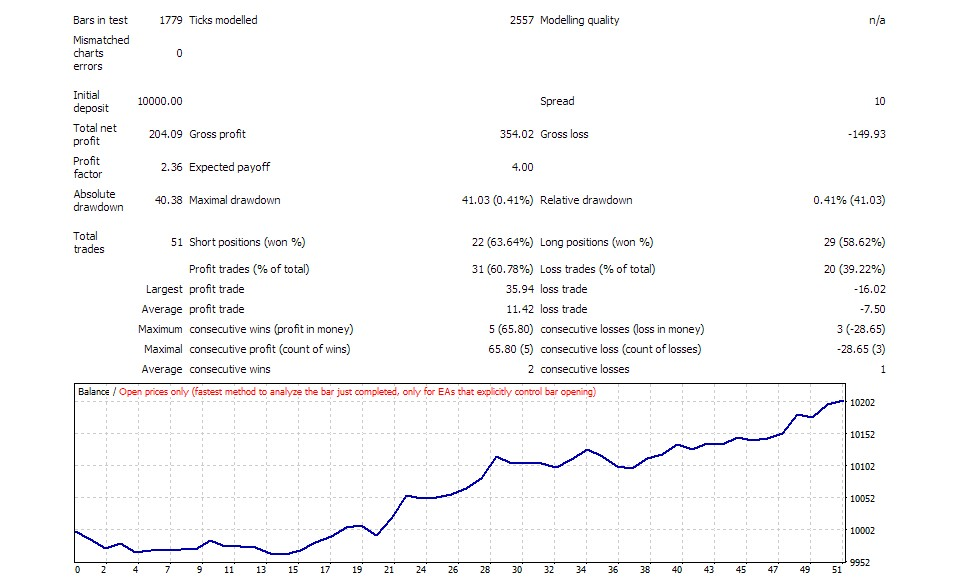Select the "Relative drawdown" label
960x577 pixels.
pyautogui.click(x=586, y=200)
